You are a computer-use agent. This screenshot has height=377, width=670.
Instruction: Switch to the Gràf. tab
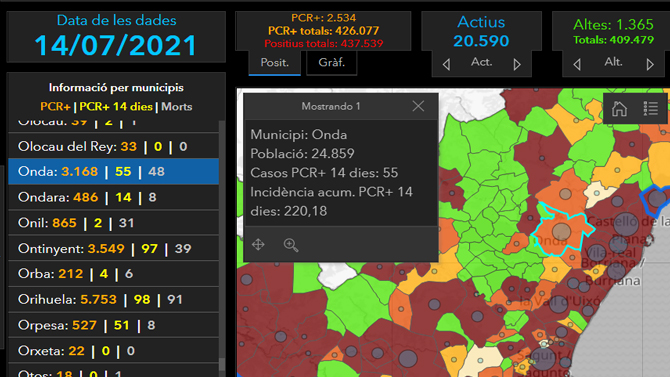click(332, 63)
